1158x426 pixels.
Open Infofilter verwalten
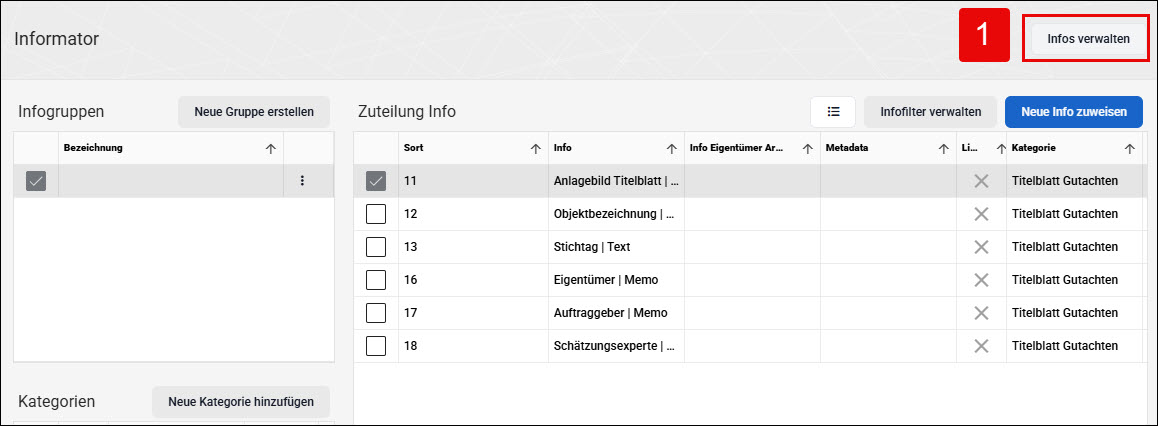tap(931, 112)
